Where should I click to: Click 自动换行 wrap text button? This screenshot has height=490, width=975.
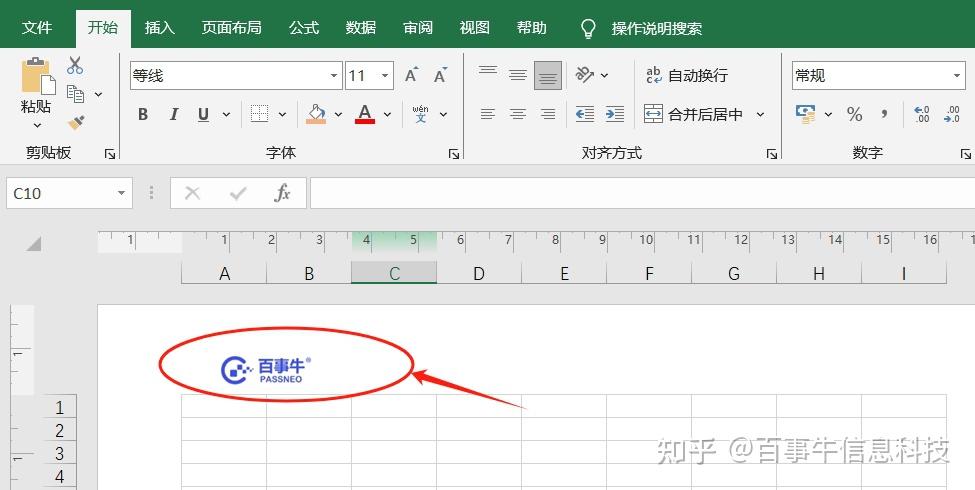(686, 75)
